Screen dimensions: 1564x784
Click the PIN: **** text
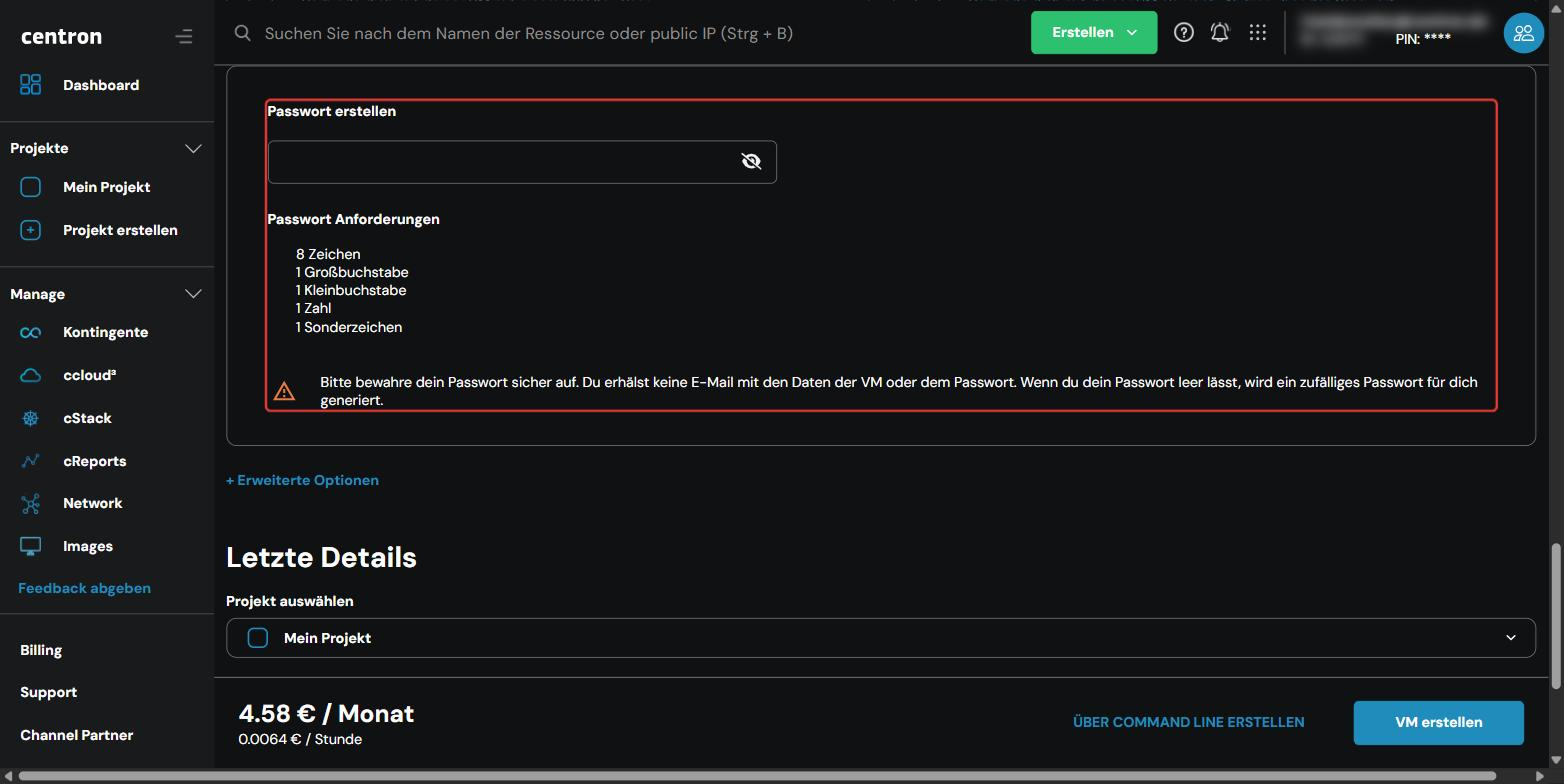pyautogui.click(x=1423, y=39)
